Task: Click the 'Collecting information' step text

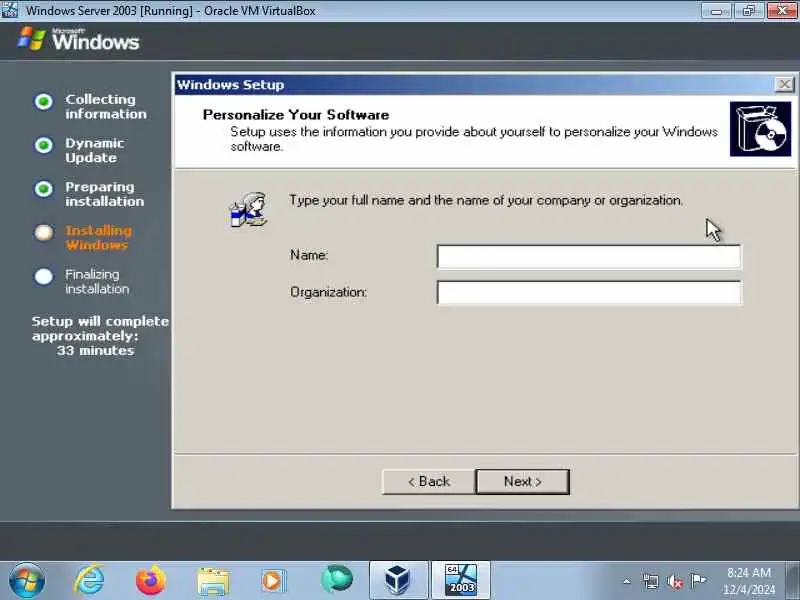Action: (106, 107)
